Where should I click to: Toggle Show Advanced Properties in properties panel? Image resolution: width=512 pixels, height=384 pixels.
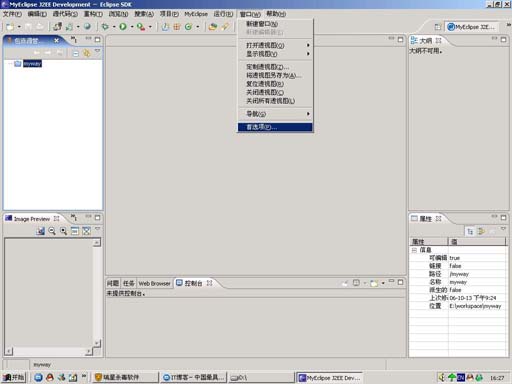point(481,231)
